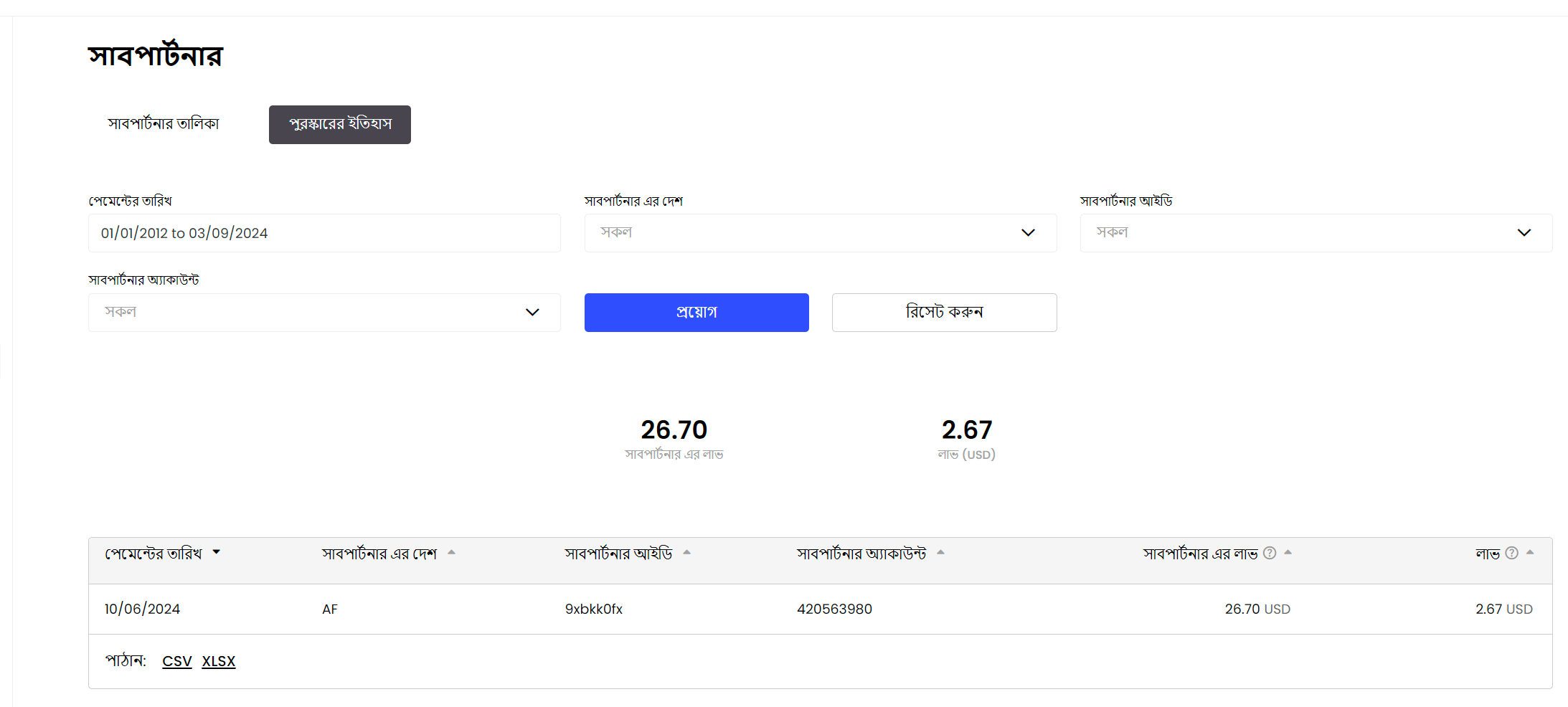Click help icon next to সাবপার্টনার এর লাভ
Image resolution: width=1568 pixels, height=707 pixels.
pyautogui.click(x=1270, y=553)
